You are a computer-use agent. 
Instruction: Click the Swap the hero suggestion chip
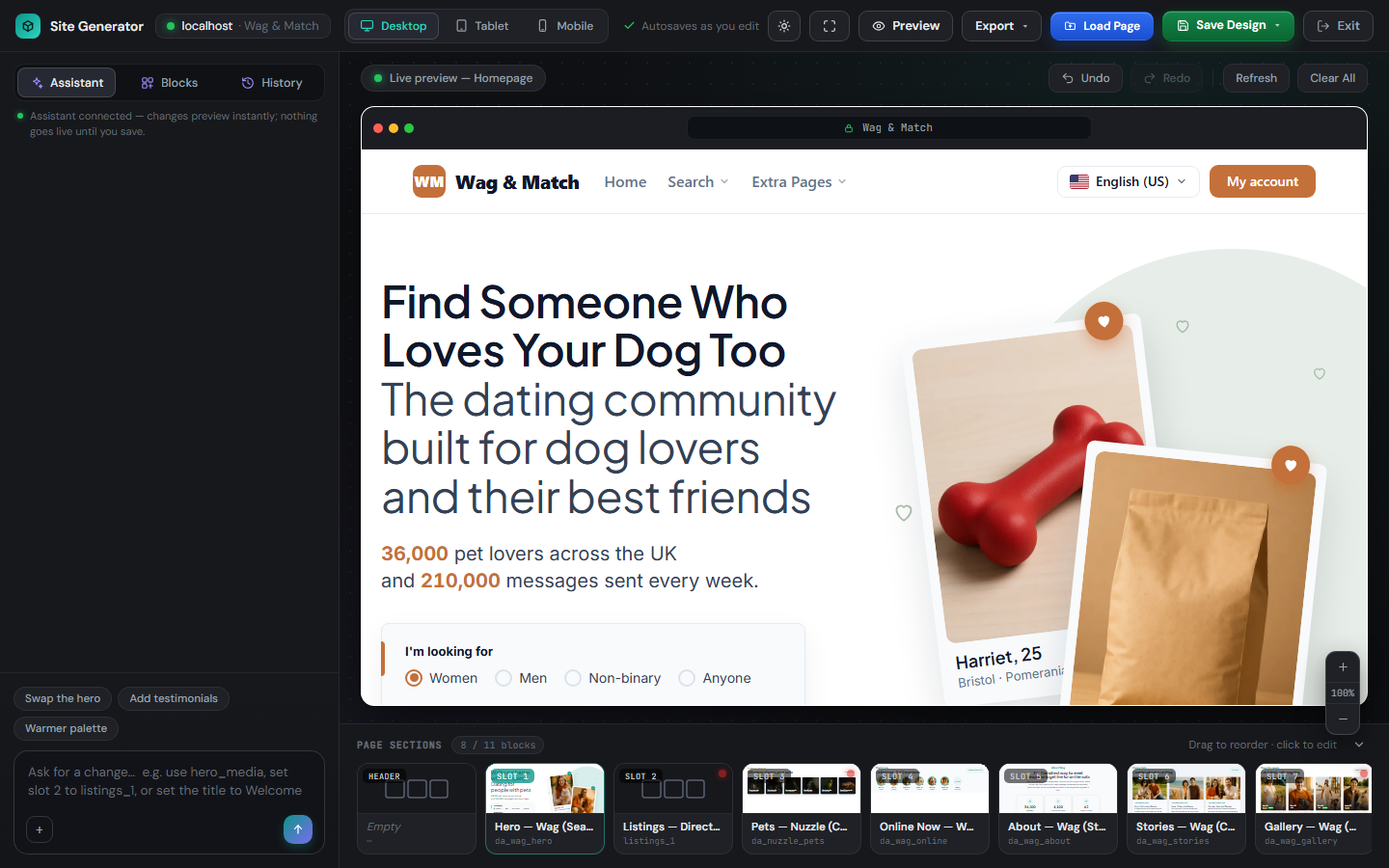click(63, 698)
